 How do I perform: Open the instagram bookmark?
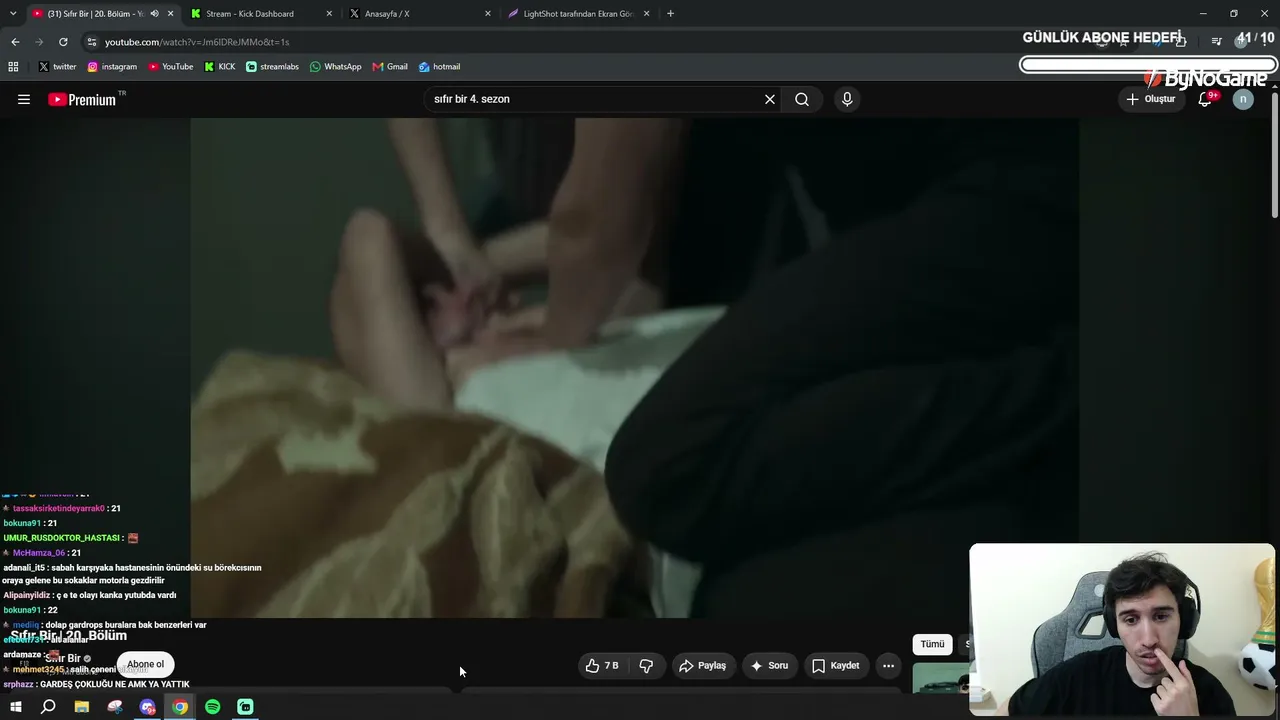coord(112,67)
